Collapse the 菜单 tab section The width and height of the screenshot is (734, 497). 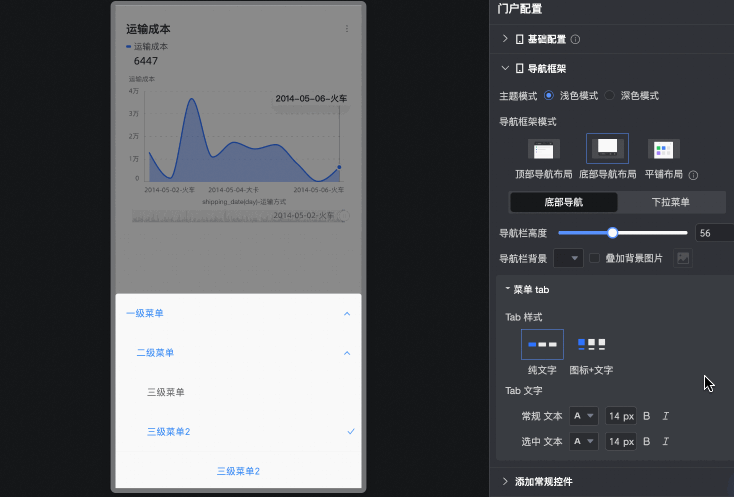tap(507, 289)
